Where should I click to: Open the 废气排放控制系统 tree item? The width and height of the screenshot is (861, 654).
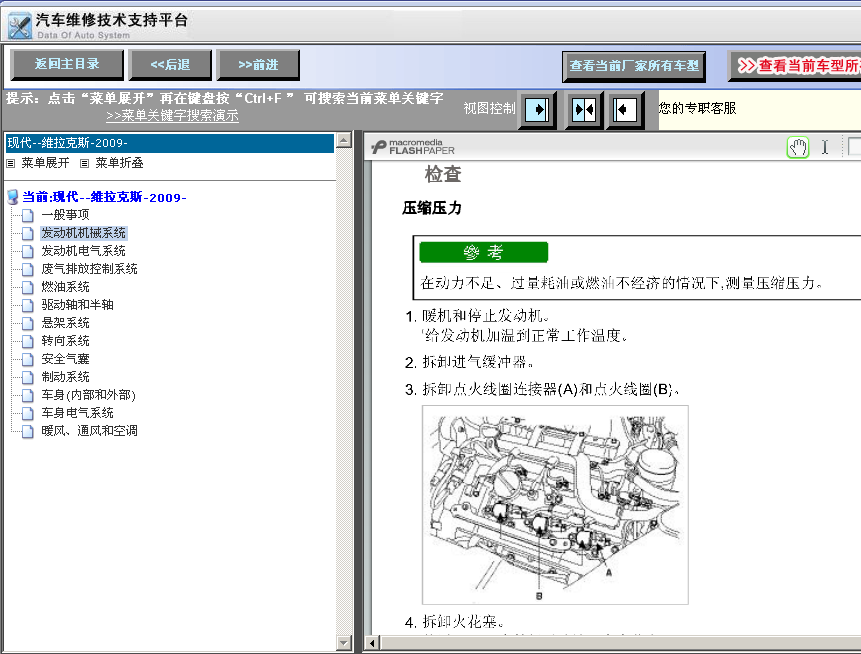[x=90, y=269]
